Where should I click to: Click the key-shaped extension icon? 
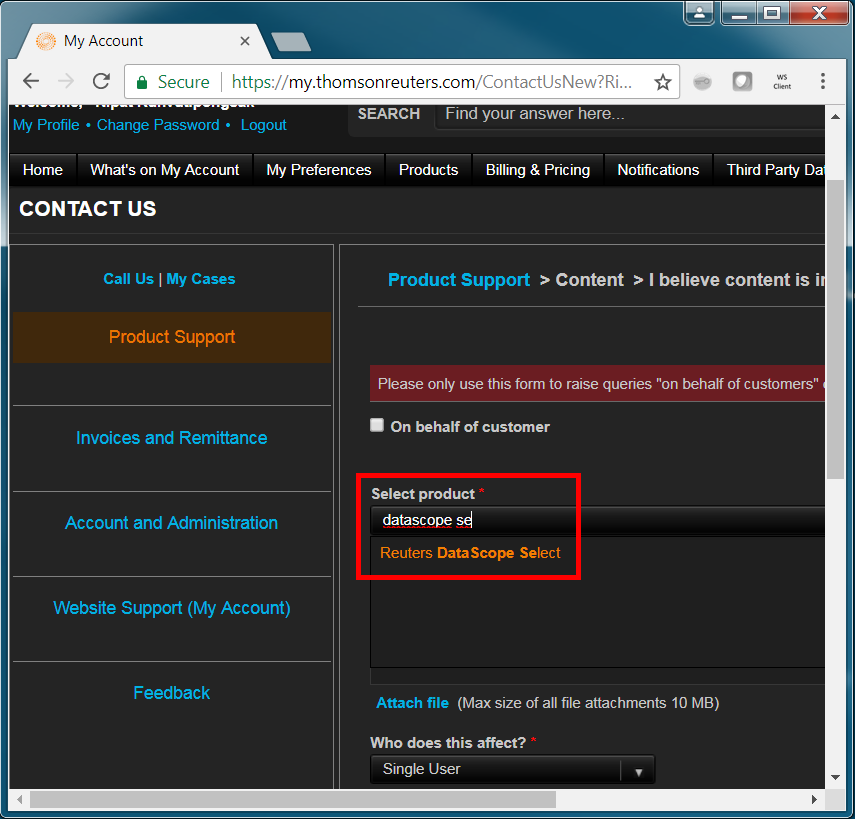(702, 82)
